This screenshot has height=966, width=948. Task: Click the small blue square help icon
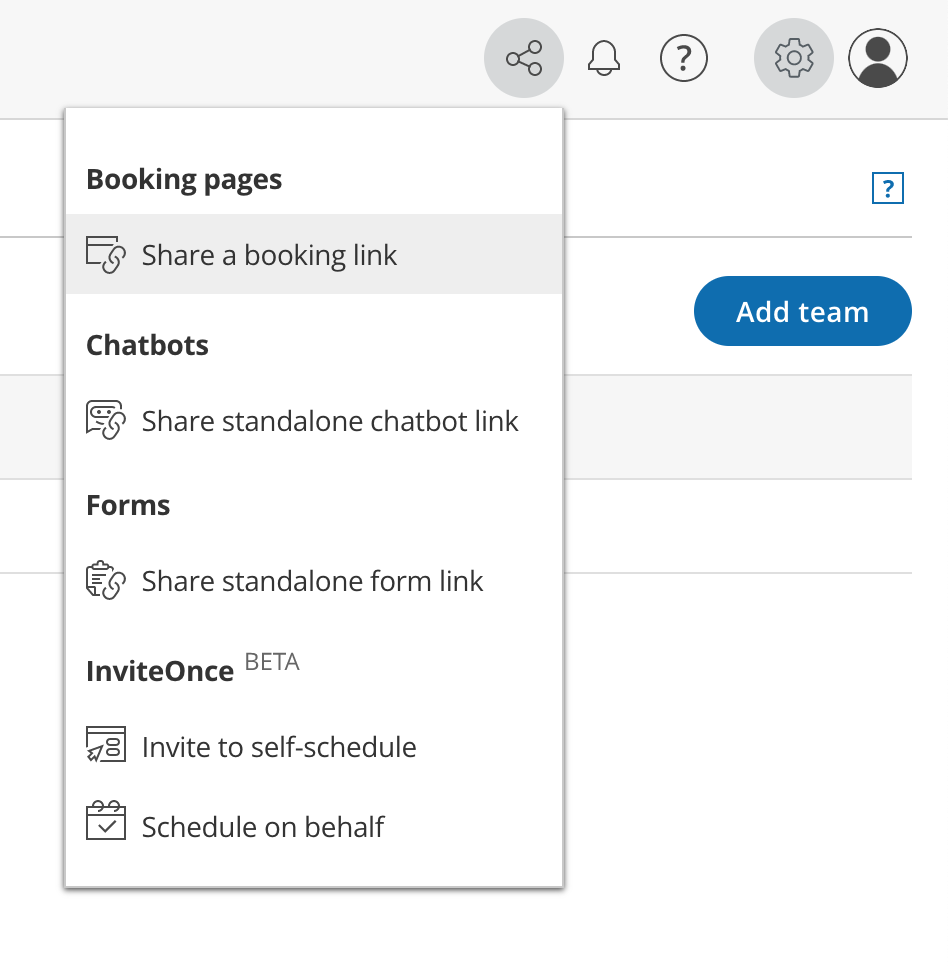(888, 188)
